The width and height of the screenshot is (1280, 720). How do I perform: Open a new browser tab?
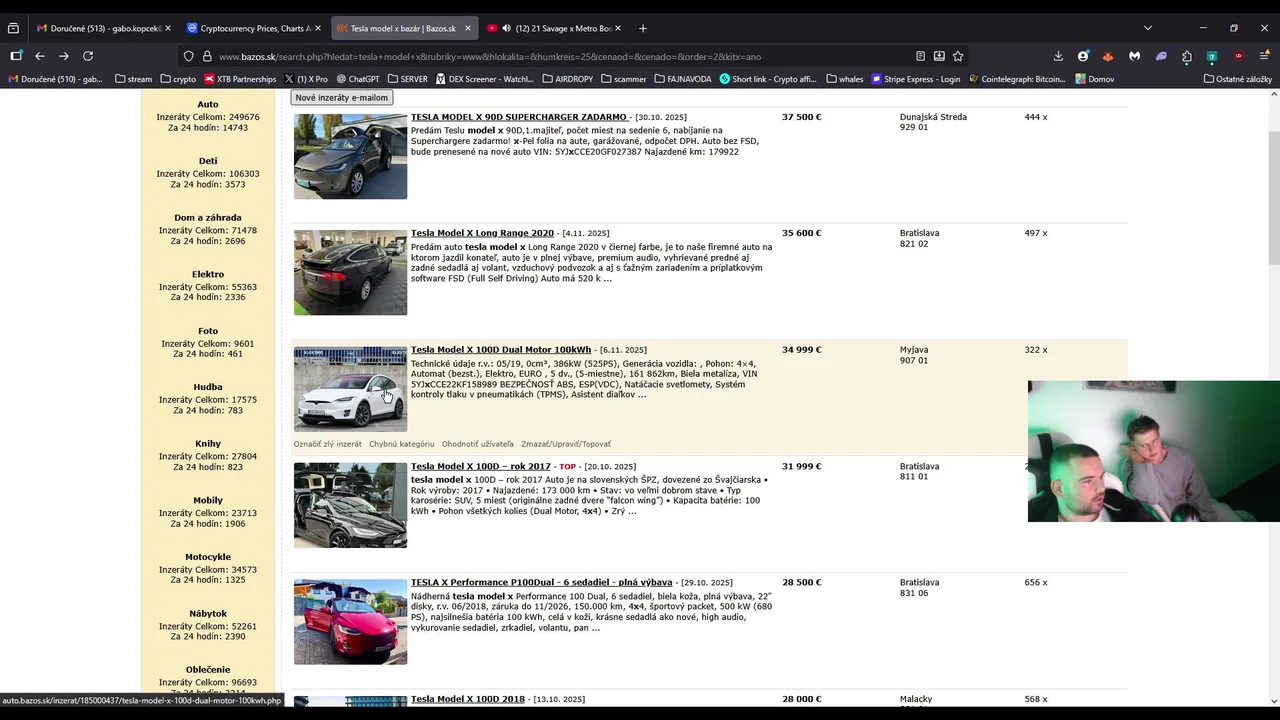(x=643, y=28)
